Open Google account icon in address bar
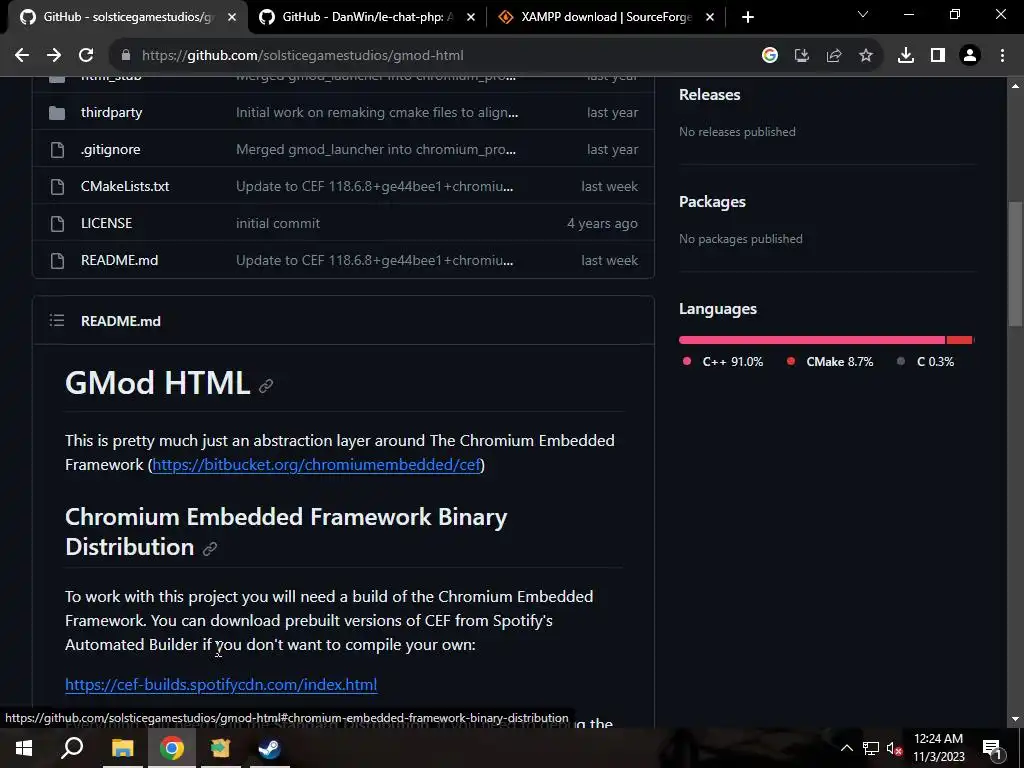 coord(769,56)
